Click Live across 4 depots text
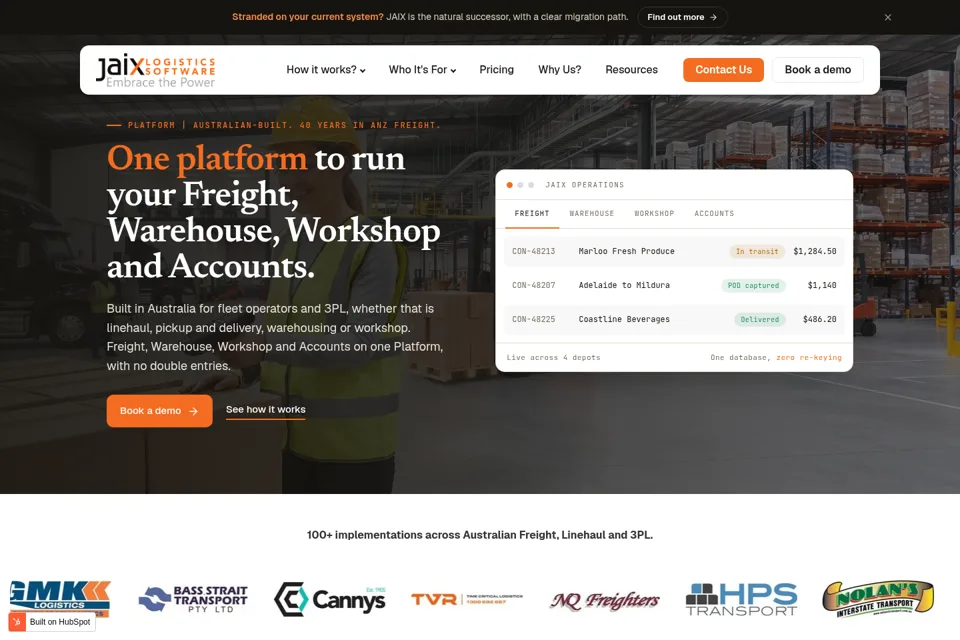 point(553,358)
